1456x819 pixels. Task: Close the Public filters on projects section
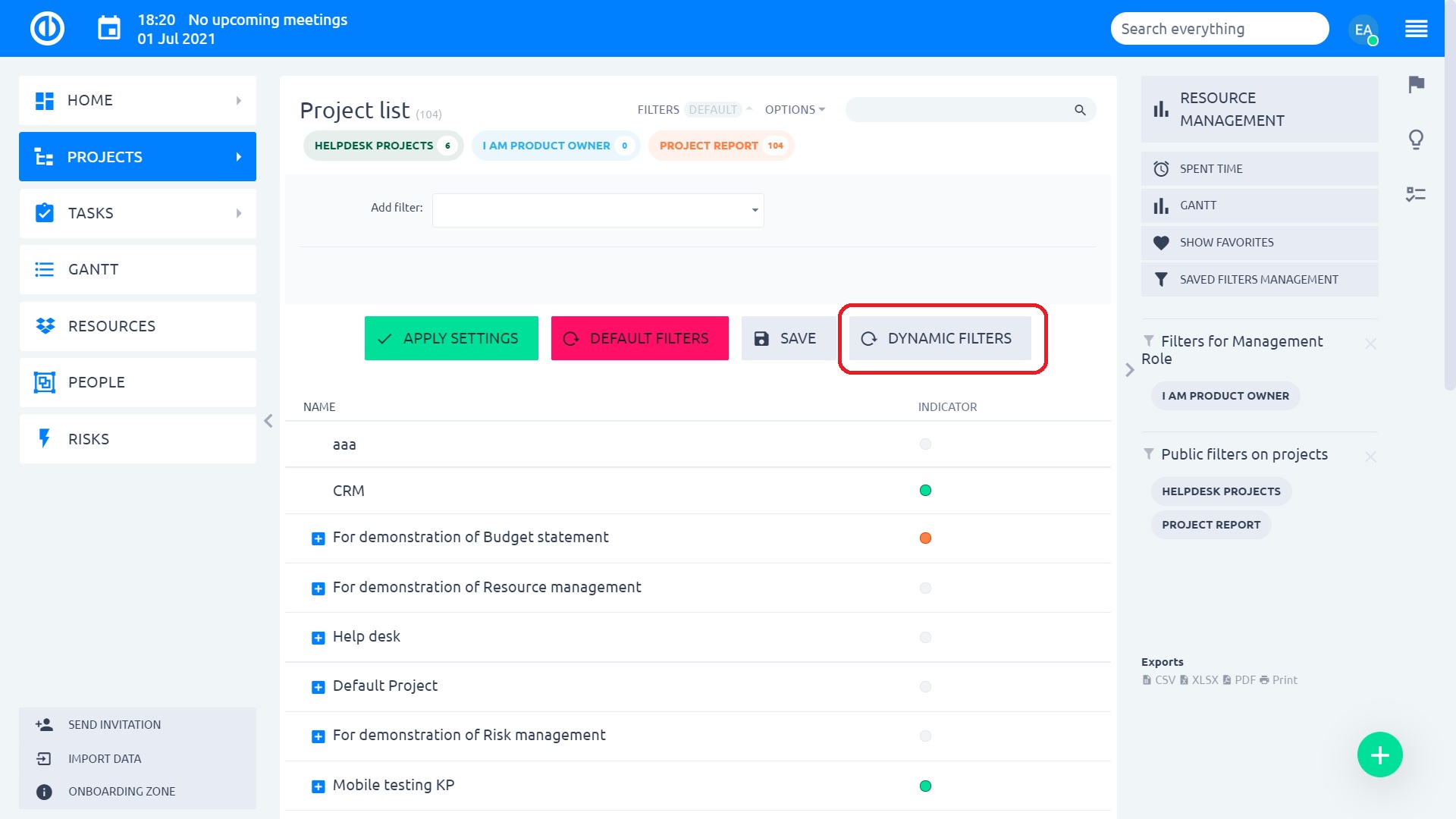click(1370, 457)
